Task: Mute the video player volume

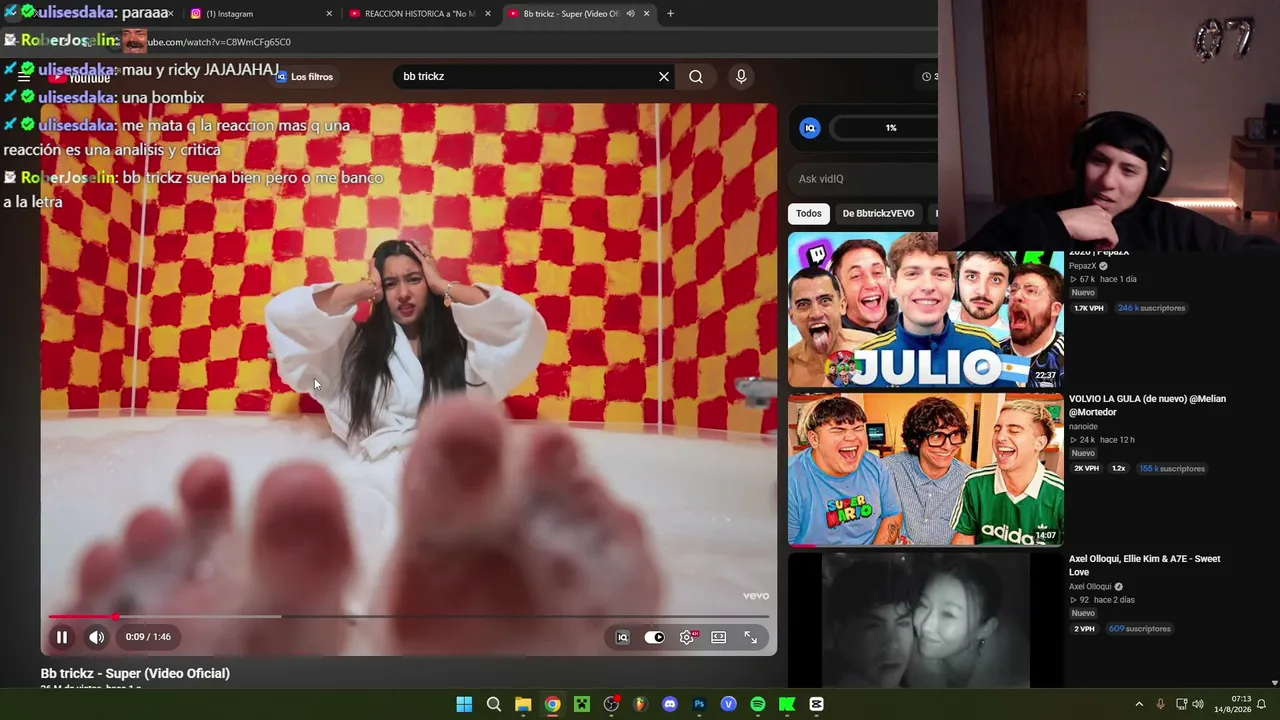Action: (x=96, y=637)
